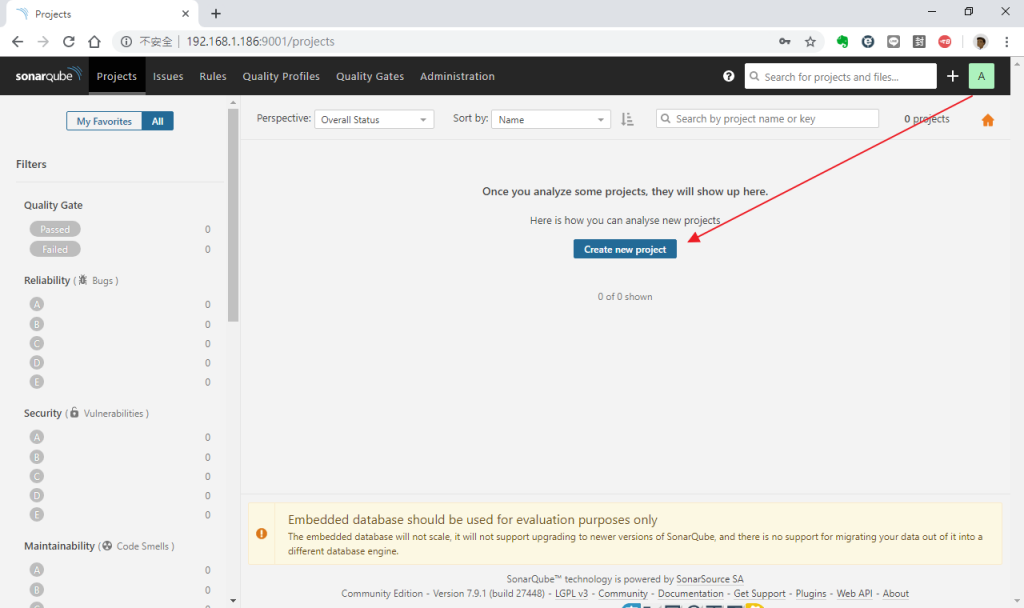Filter Security by rating E
This screenshot has width=1024, height=608.
click(37, 515)
